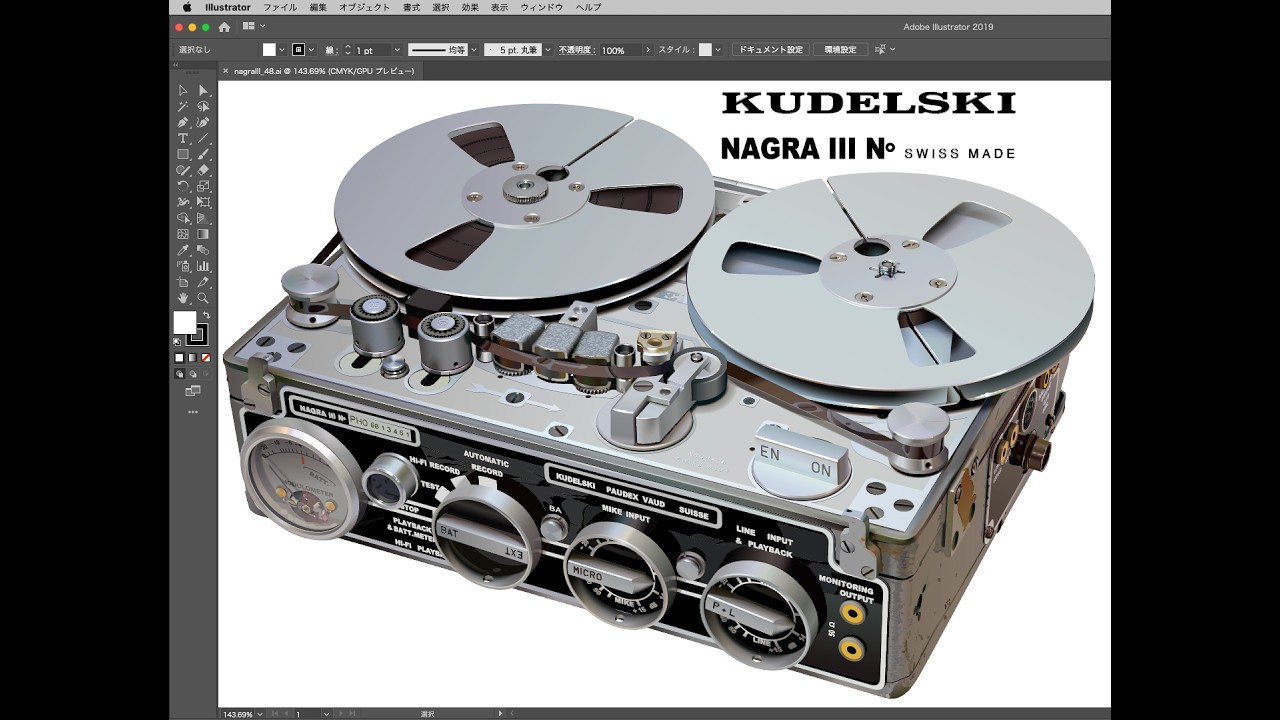This screenshot has height=720, width=1280.
Task: Select the Width tool
Action: pyautogui.click(x=183, y=202)
